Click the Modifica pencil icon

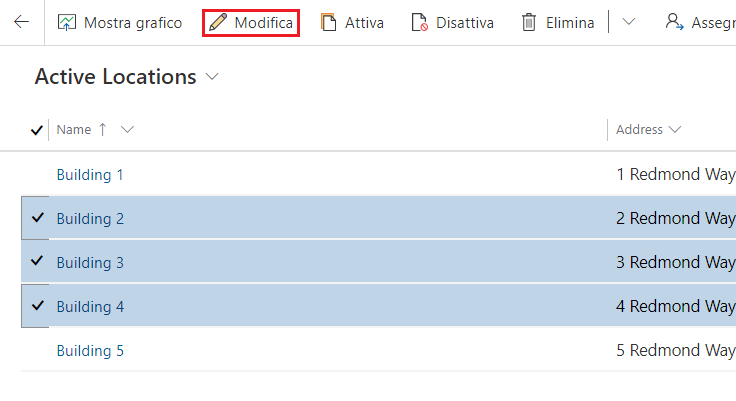[218, 22]
